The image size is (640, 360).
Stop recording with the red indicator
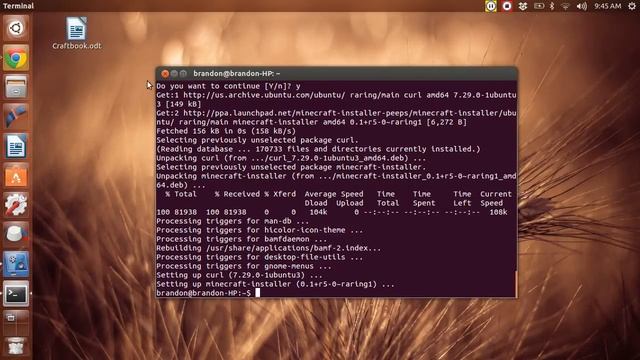507,6
